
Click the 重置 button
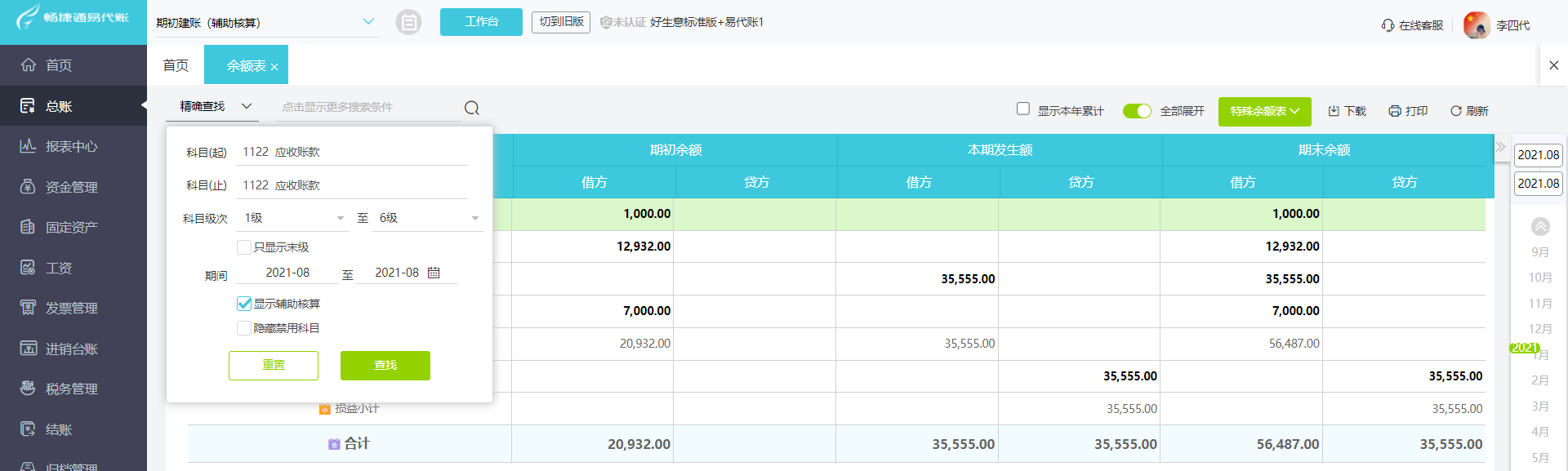[x=274, y=366]
